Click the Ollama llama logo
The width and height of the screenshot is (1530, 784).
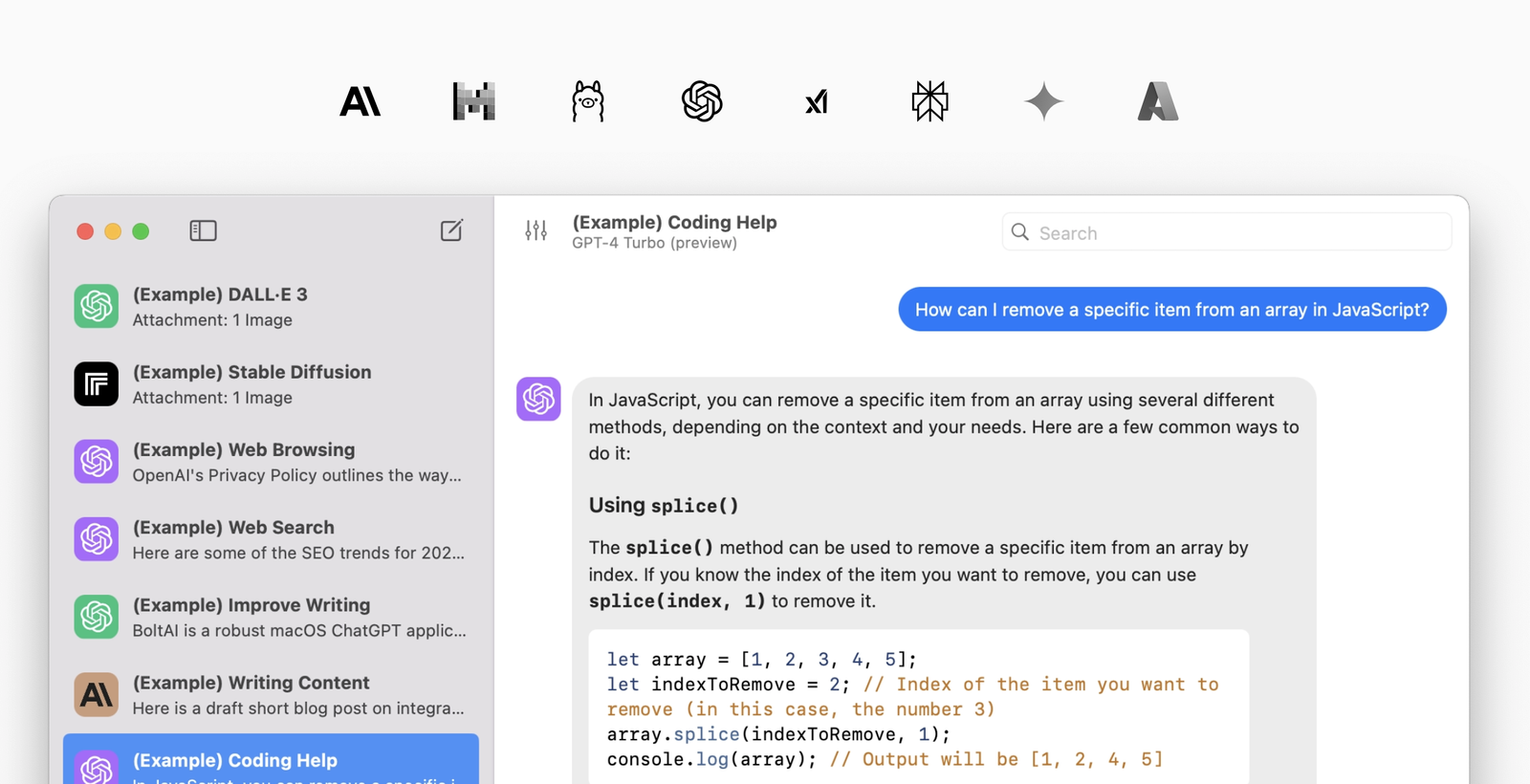pyautogui.click(x=588, y=101)
